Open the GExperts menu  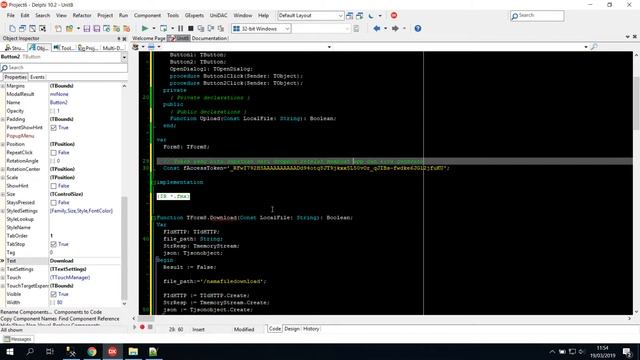point(194,16)
